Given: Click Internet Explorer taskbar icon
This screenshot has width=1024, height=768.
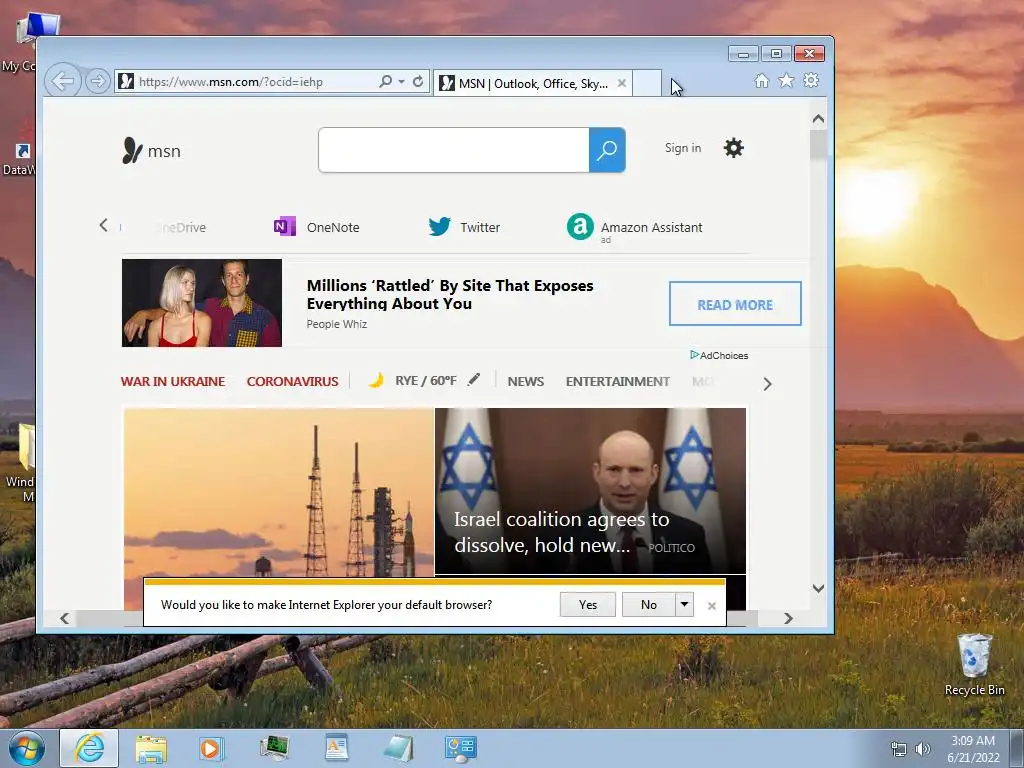Looking at the screenshot, I should click(89, 748).
